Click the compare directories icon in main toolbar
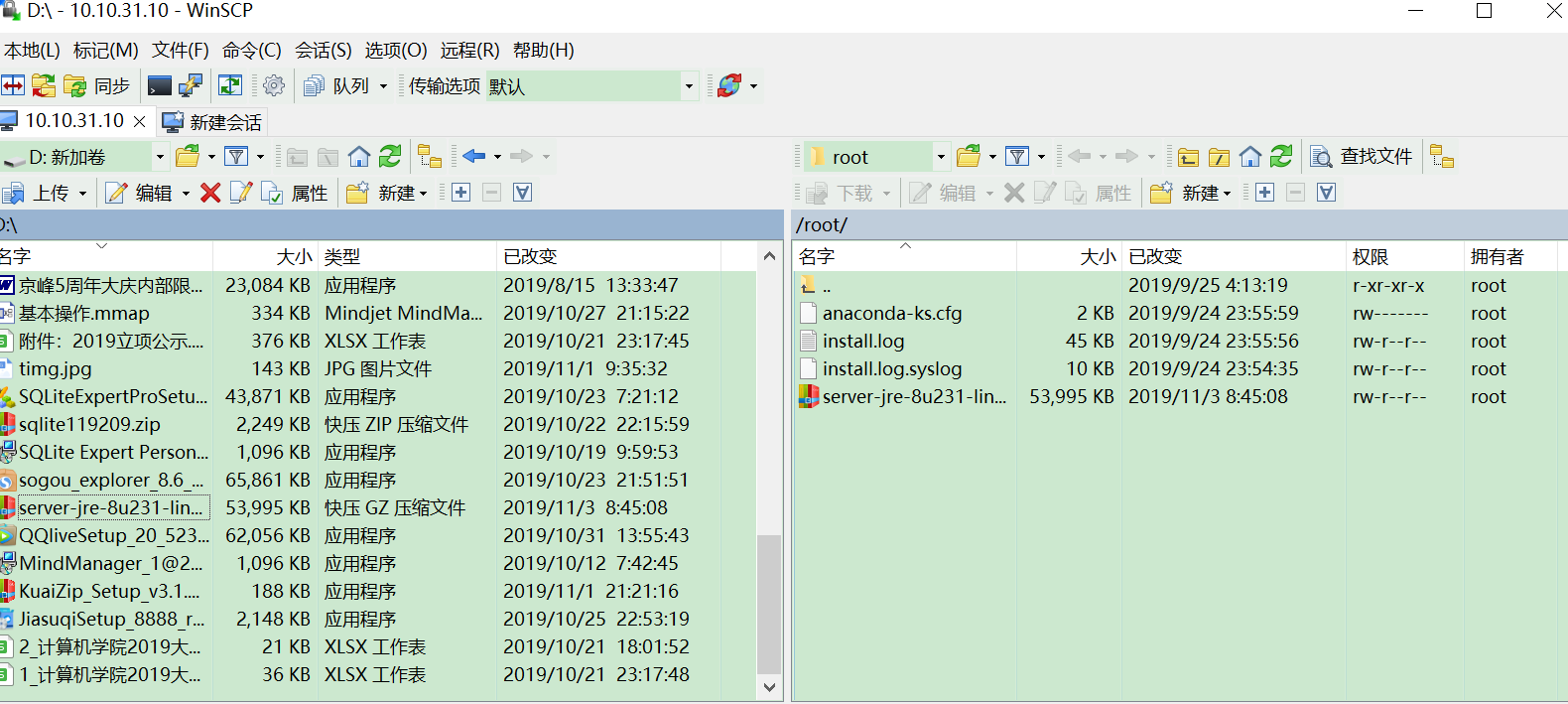This screenshot has height=704, width=1568. pos(12,86)
